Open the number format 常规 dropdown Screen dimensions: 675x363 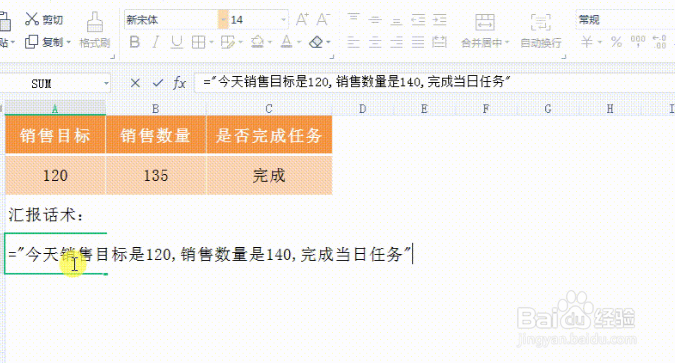[x=625, y=20]
